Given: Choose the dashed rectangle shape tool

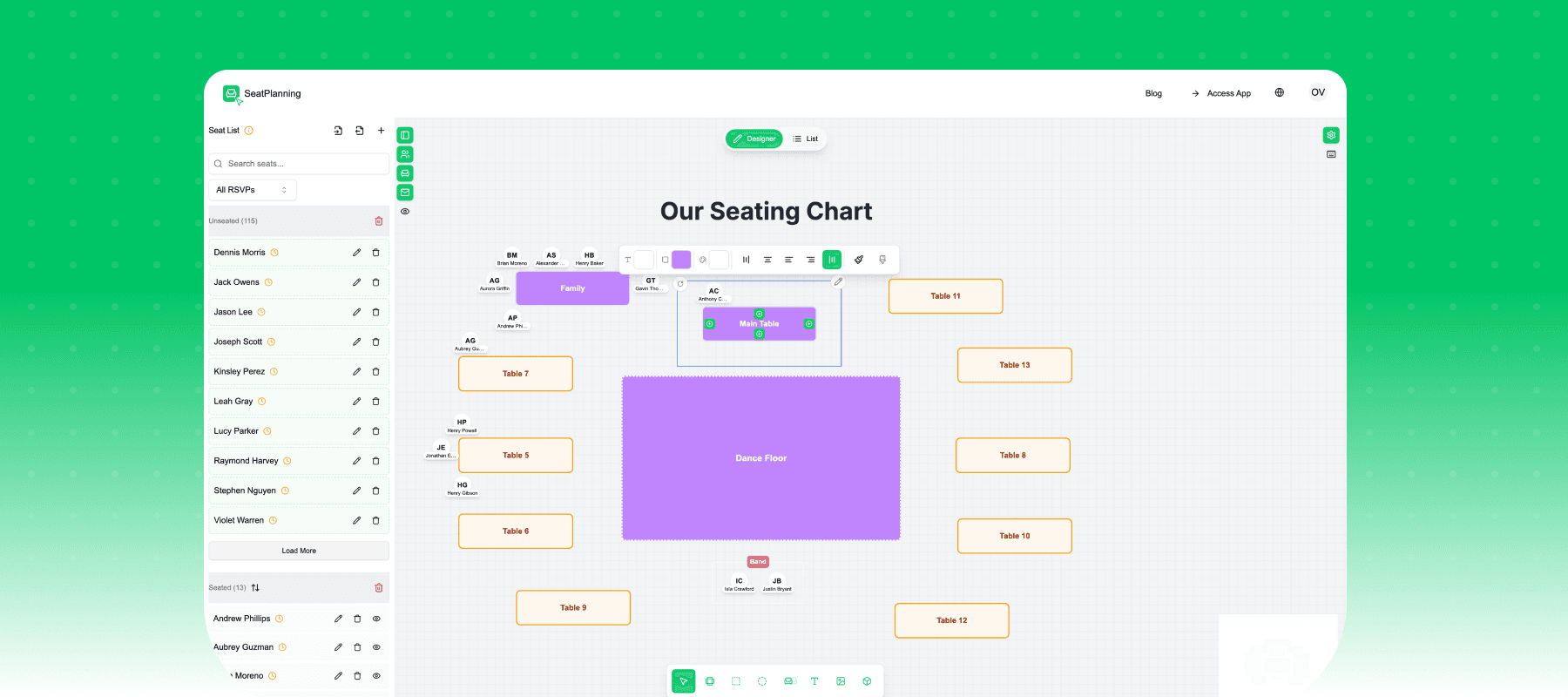Looking at the screenshot, I should pos(736,680).
